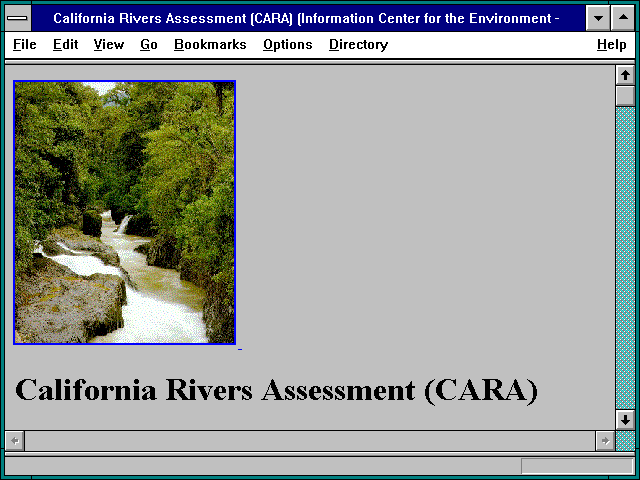Click the title bar text California Rivers Assessment
Screen dimensions: 640x480
pos(306,18)
